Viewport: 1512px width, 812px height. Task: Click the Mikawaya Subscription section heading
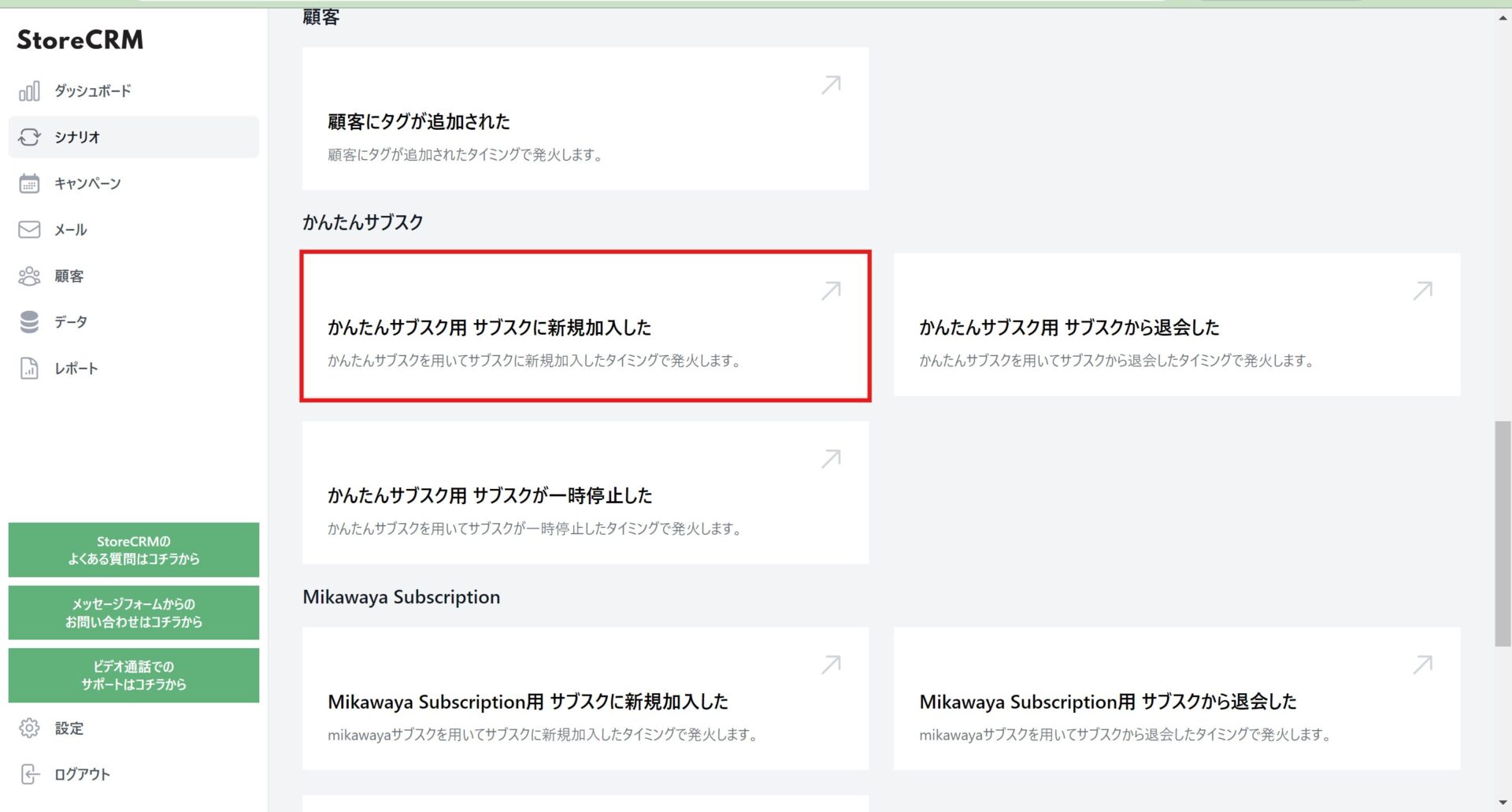[402, 597]
